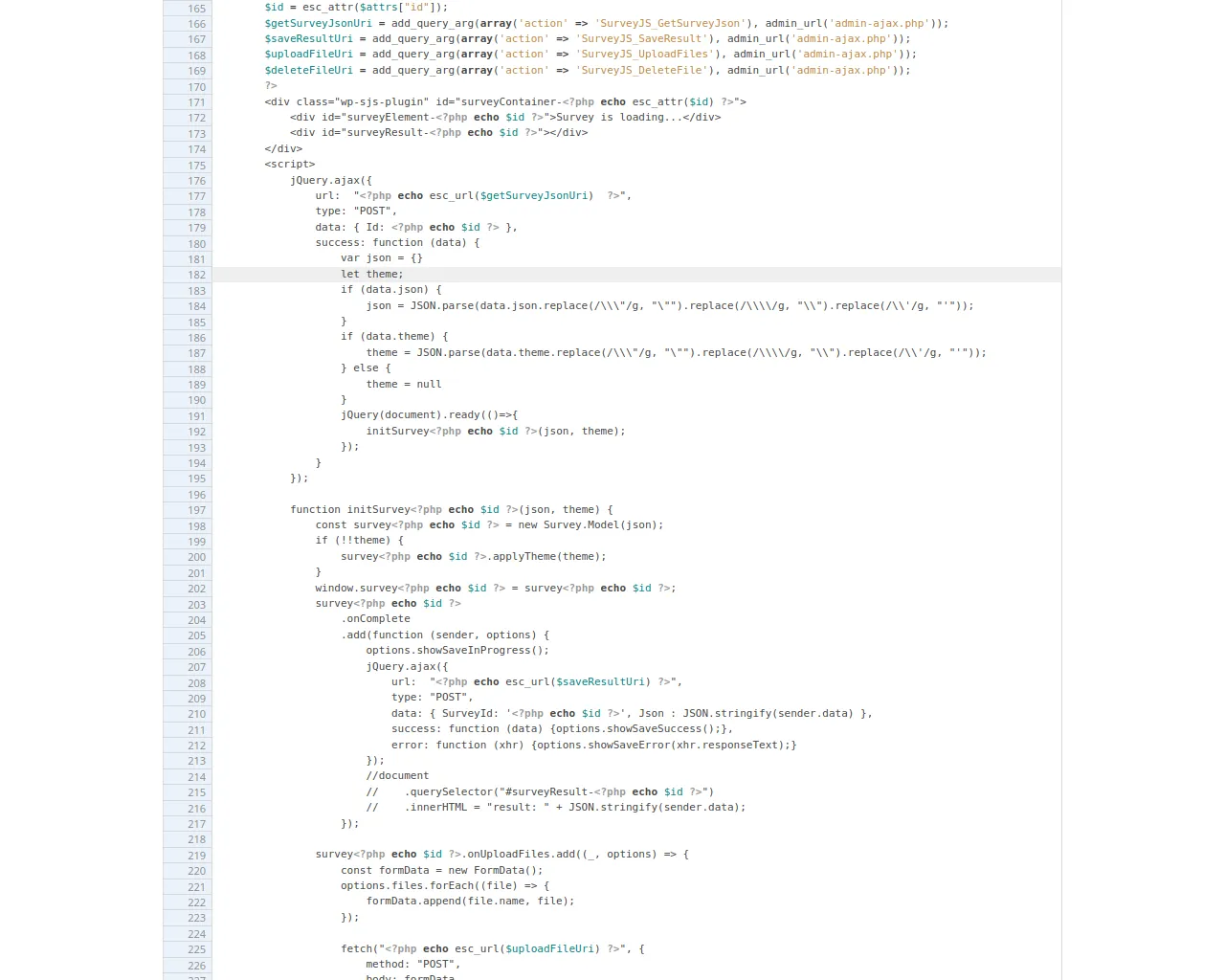
Task: Click line number 176
Action: coord(196,181)
